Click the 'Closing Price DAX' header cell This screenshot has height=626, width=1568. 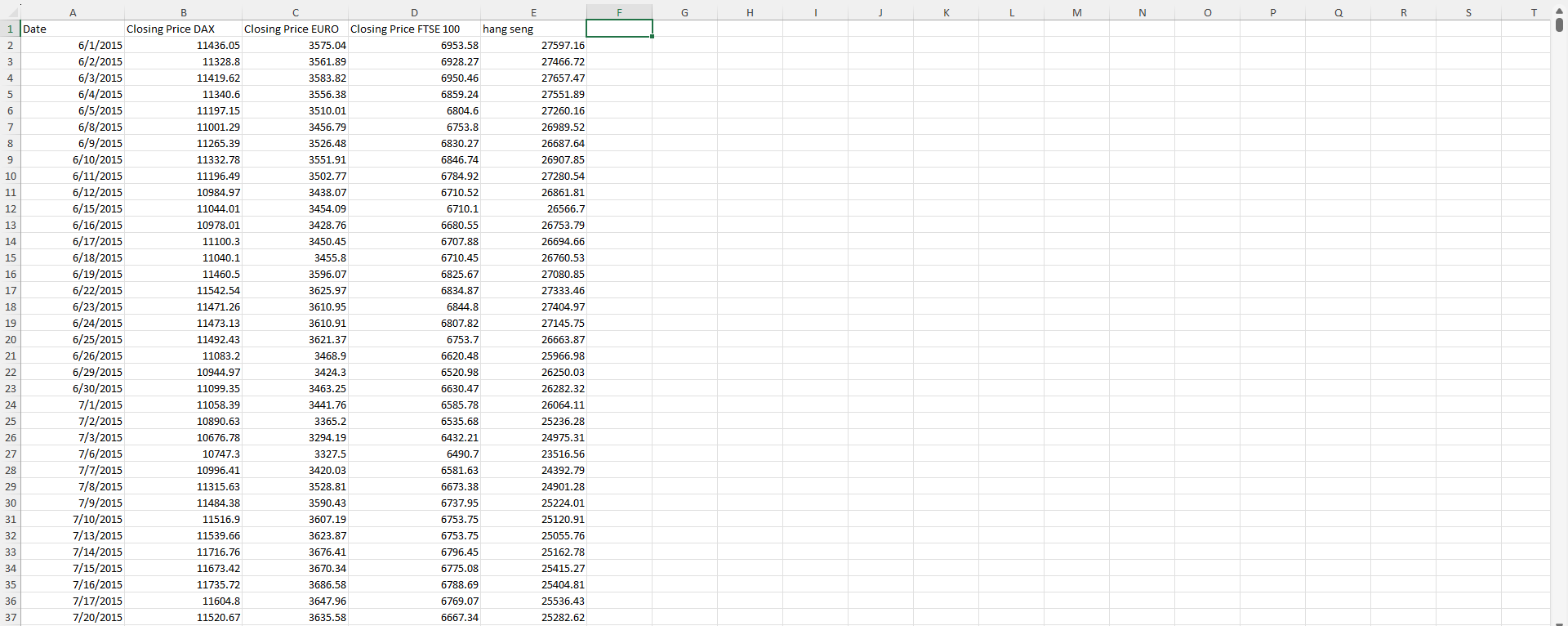click(183, 29)
